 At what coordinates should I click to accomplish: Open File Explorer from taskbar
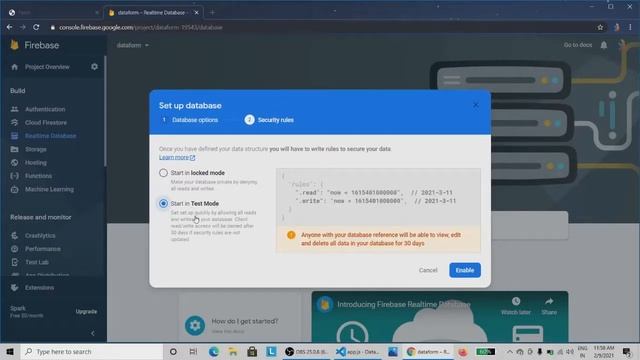point(233,351)
